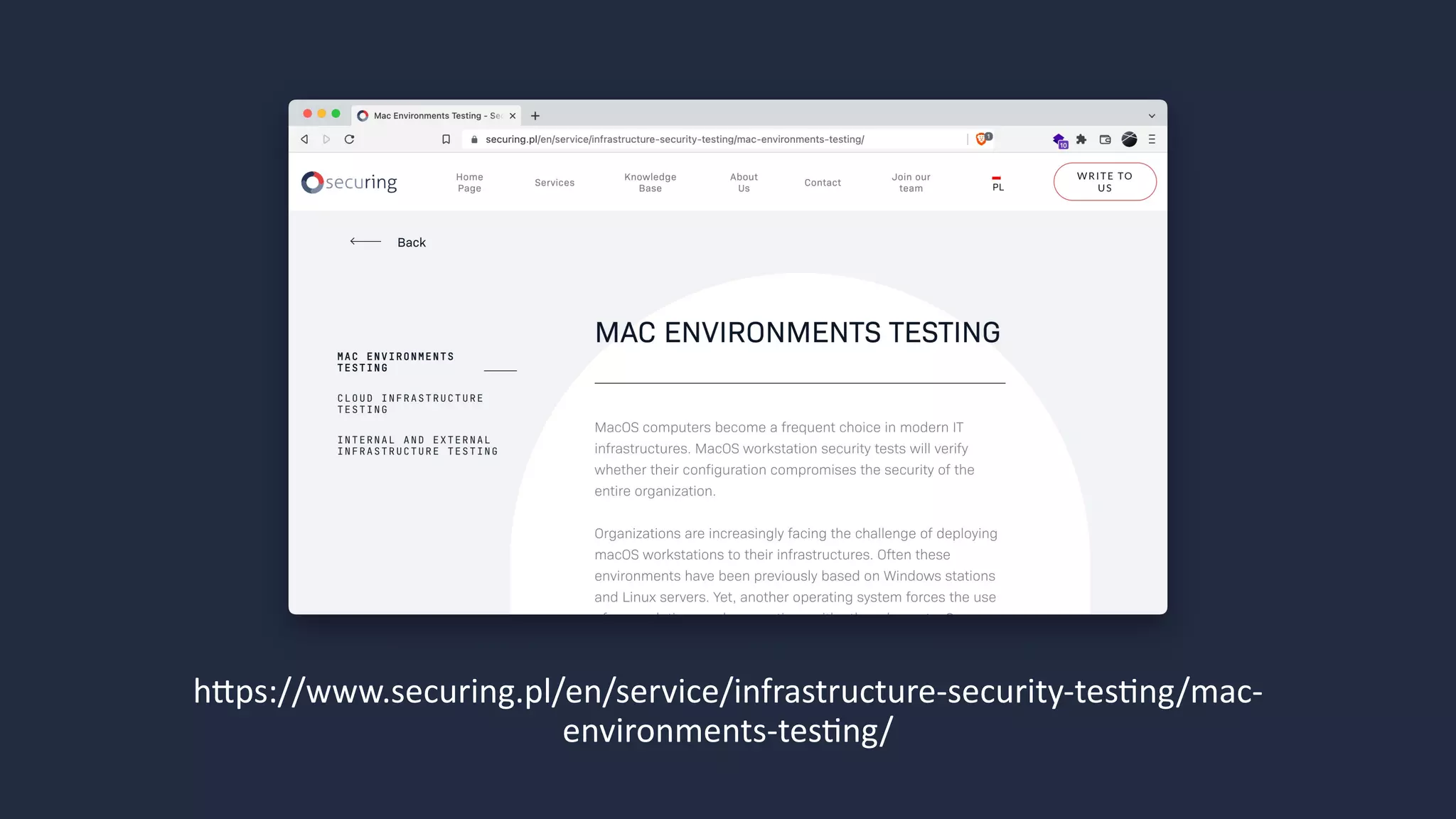Switch language to PL
Image resolution: width=1456 pixels, height=819 pixels.
coord(997,183)
